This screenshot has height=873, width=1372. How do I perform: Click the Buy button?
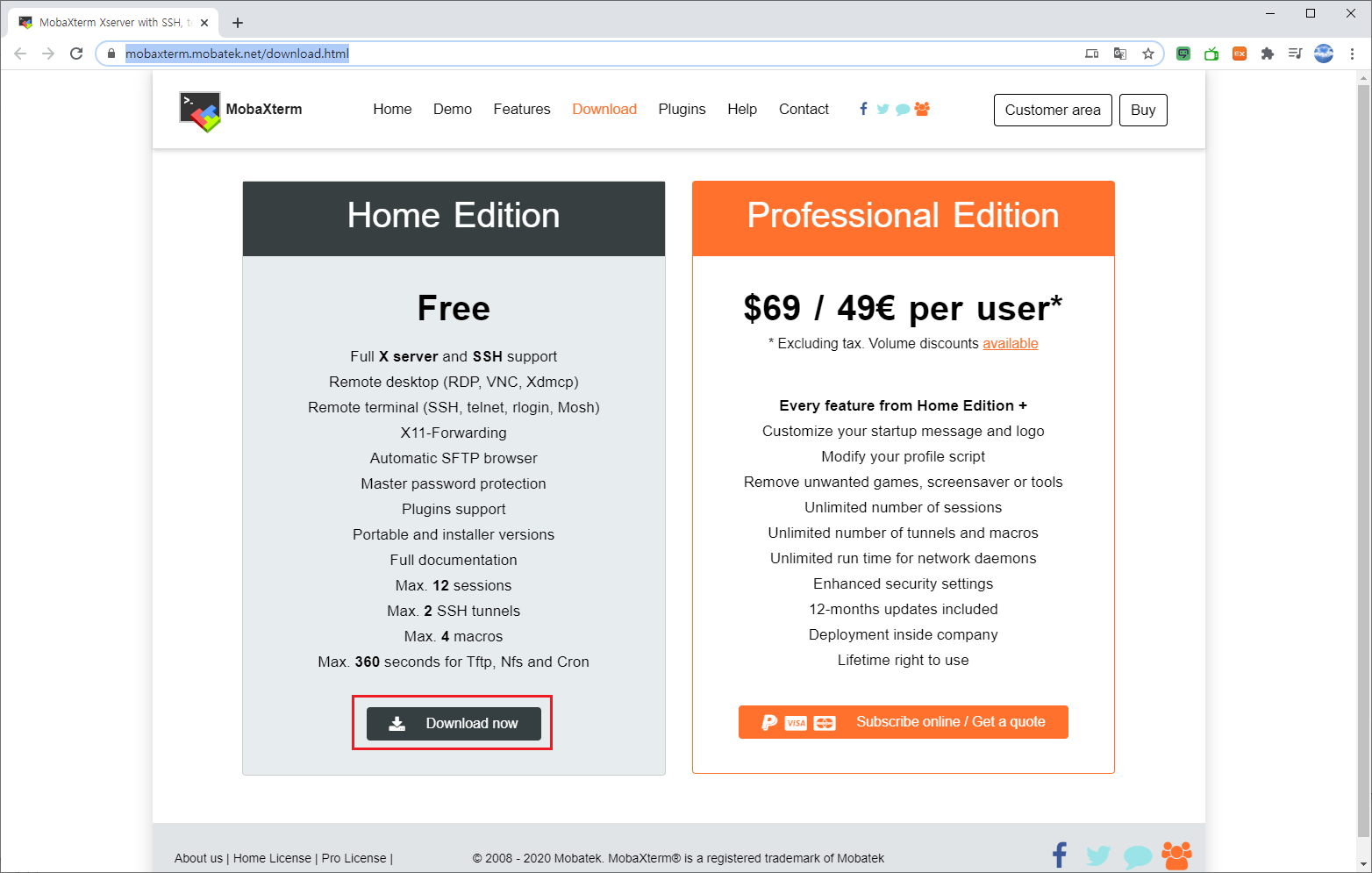[1143, 110]
